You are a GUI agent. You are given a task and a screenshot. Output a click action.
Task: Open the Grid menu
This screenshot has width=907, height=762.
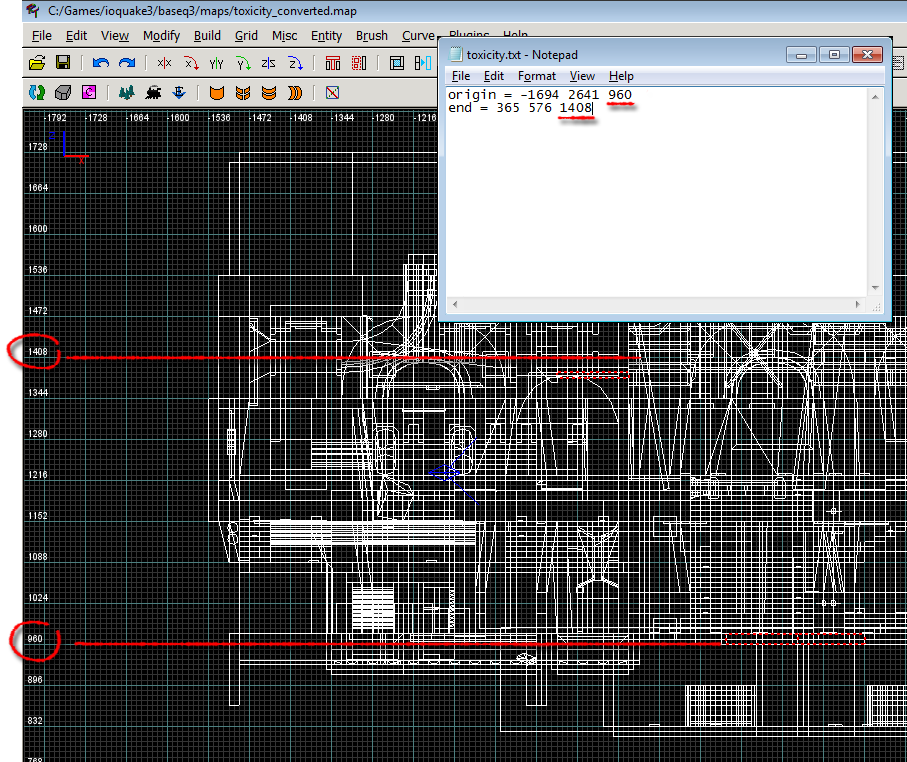tap(246, 35)
